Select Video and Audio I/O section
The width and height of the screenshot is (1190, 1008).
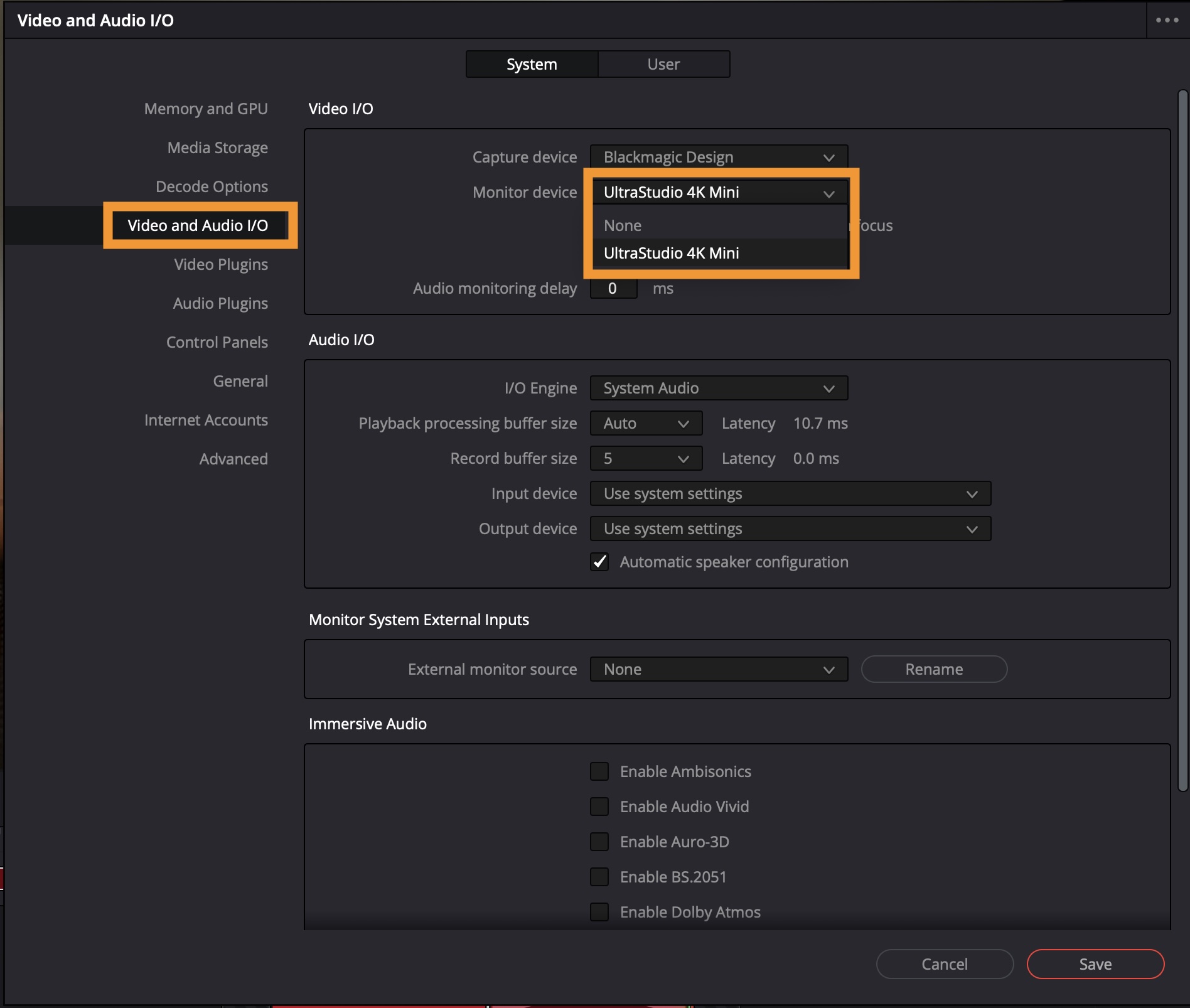[198, 225]
